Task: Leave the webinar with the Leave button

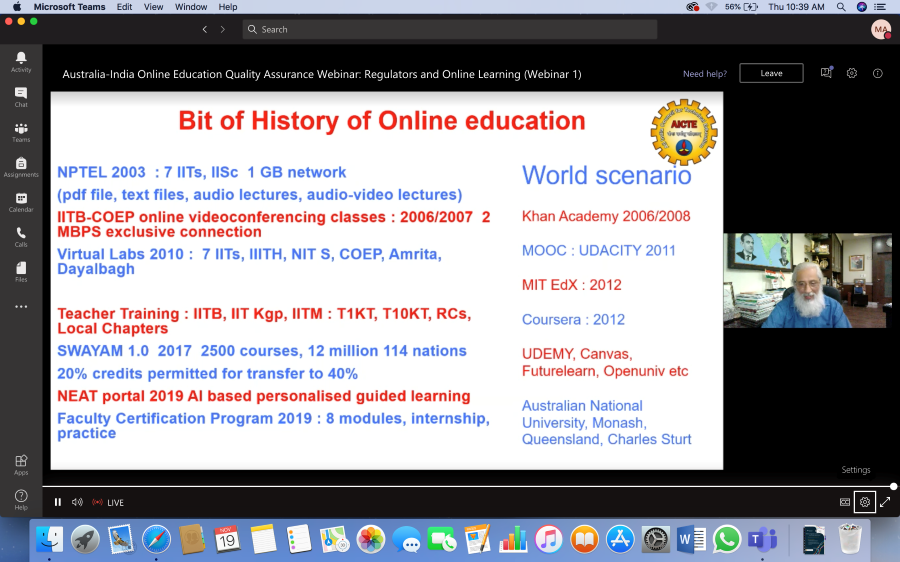Action: pyautogui.click(x=771, y=73)
